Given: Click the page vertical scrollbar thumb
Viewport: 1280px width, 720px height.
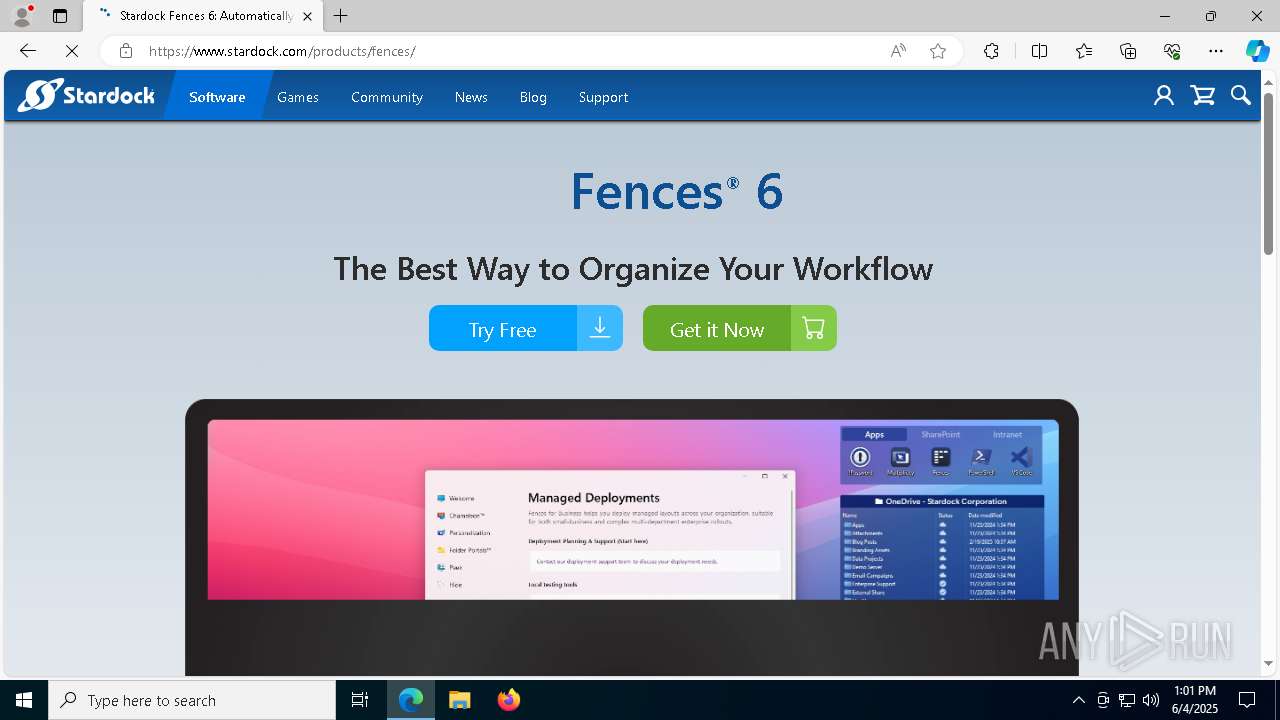Looking at the screenshot, I should tap(1268, 173).
